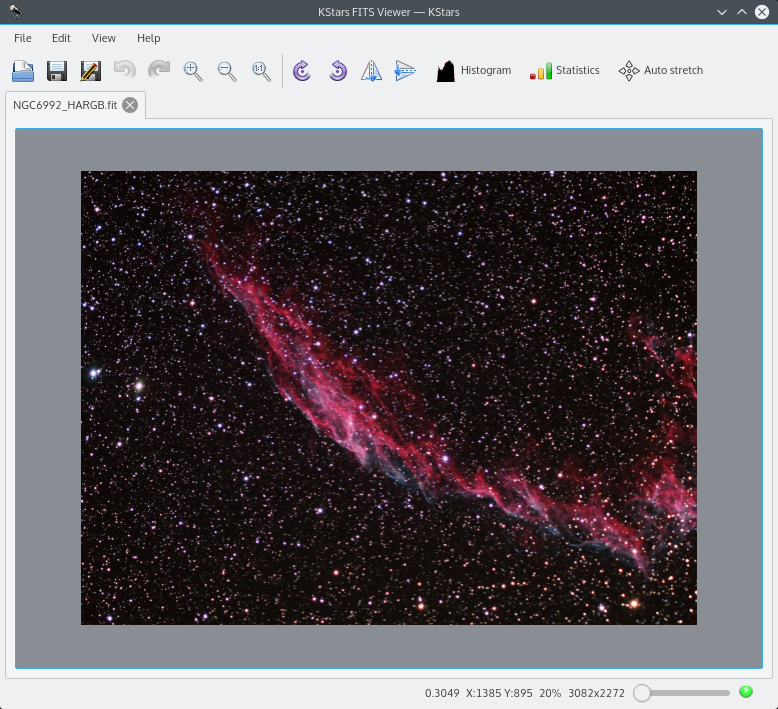Open the Statistics view
This screenshot has width=778, height=709.
(565, 71)
